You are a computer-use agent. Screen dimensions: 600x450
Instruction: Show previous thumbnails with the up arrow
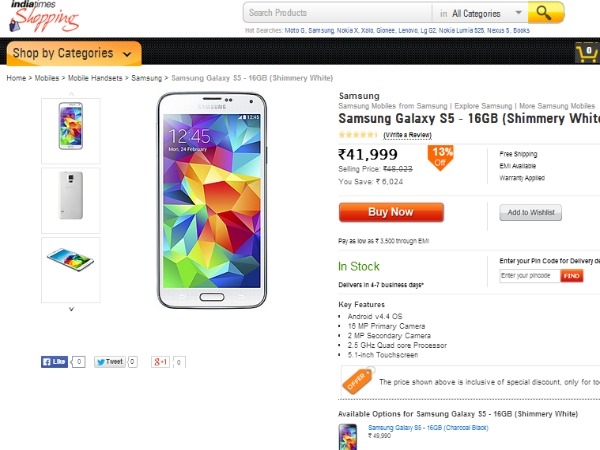click(x=71, y=93)
